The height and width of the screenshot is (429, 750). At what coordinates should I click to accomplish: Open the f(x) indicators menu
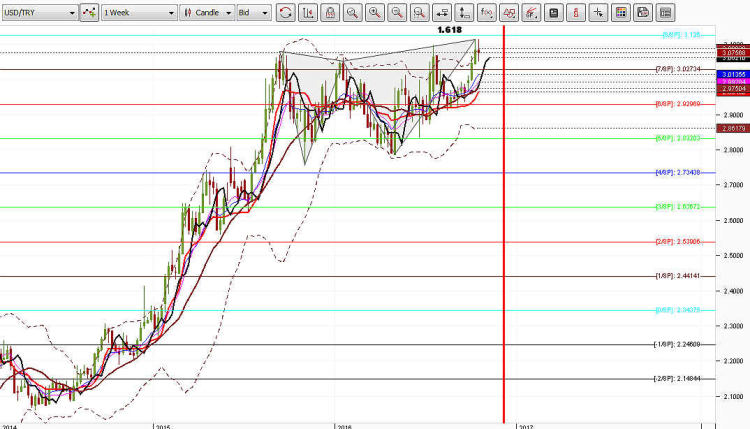click(x=486, y=12)
